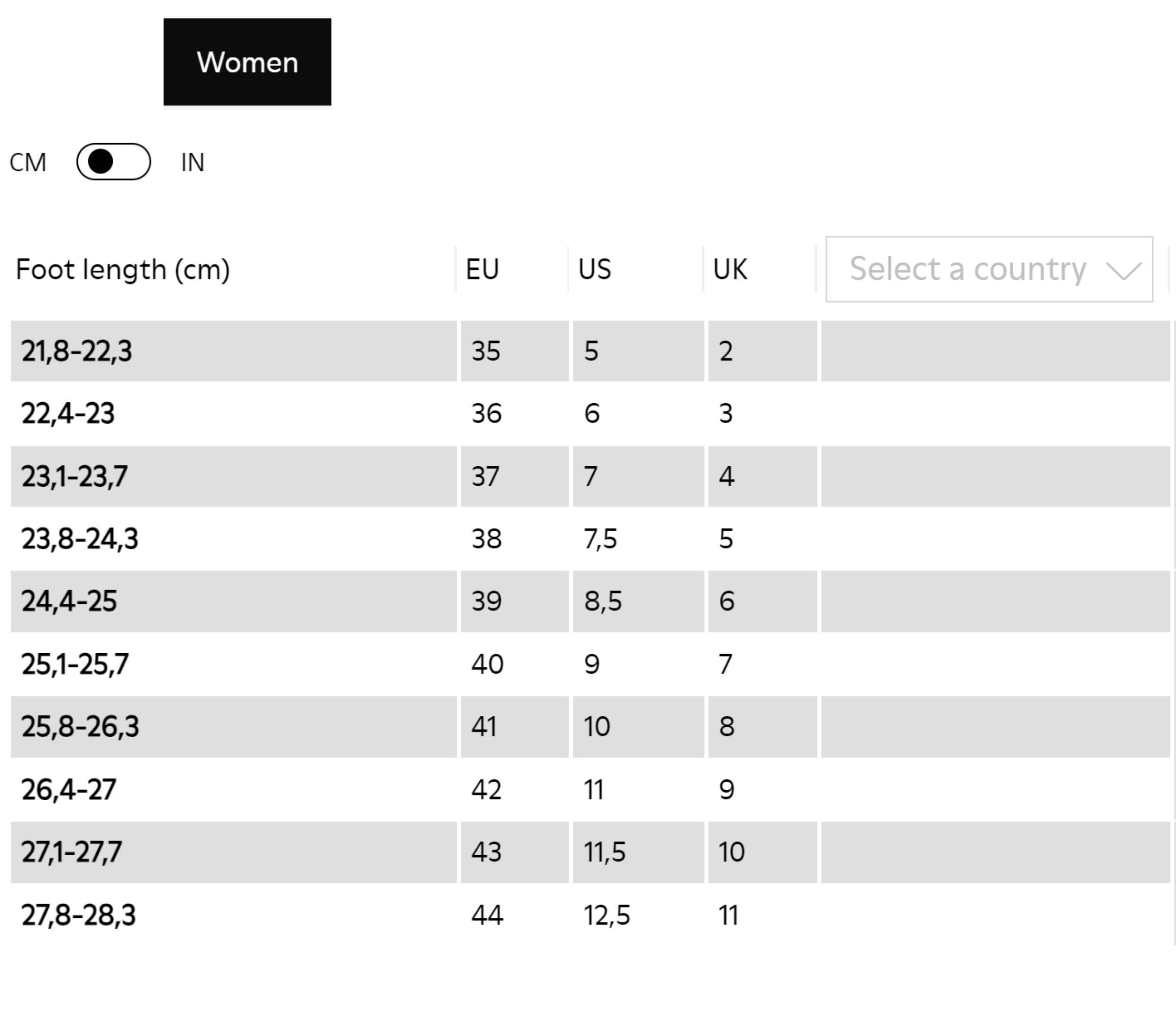Click EU size 41 cell
This screenshot has width=1176, height=1036.
click(484, 726)
